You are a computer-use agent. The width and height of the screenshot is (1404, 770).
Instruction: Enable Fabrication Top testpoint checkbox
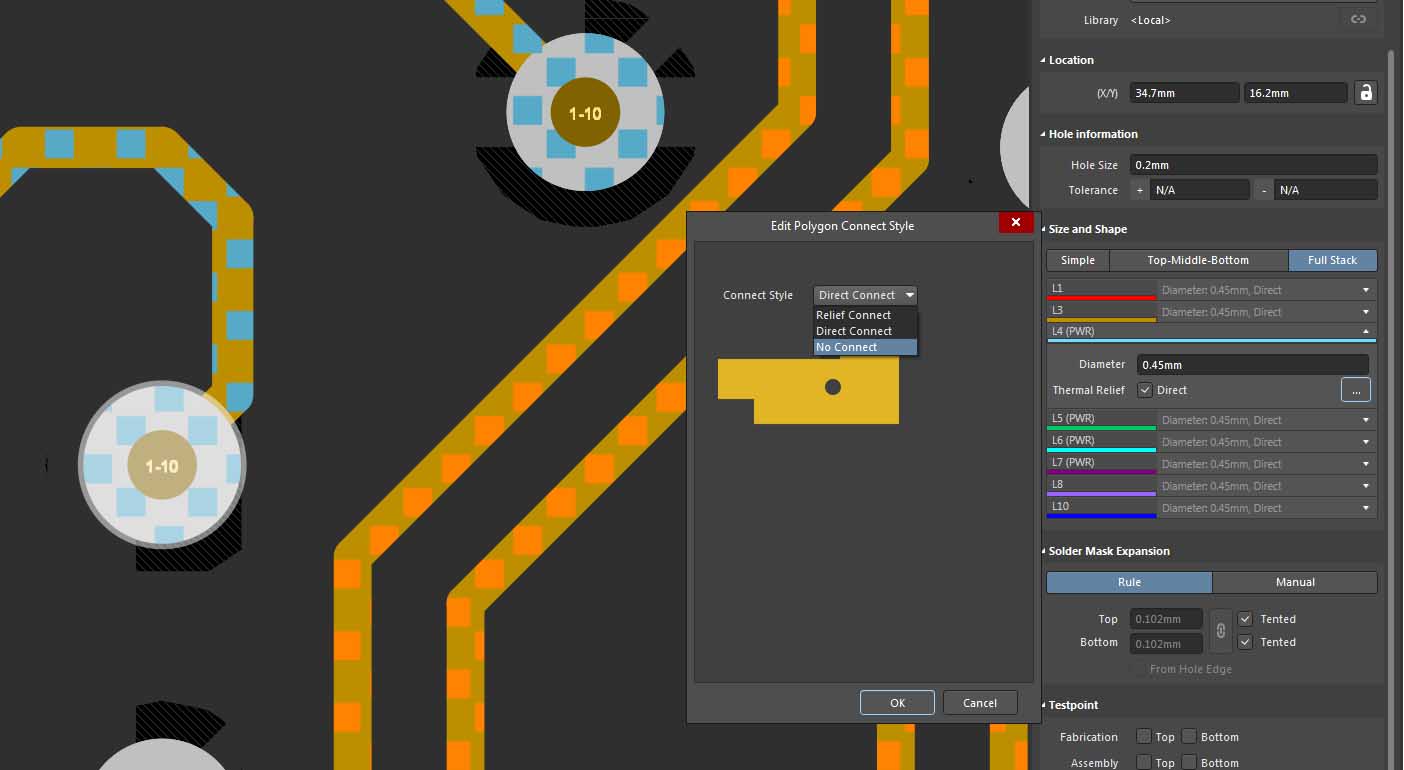[x=1144, y=737]
